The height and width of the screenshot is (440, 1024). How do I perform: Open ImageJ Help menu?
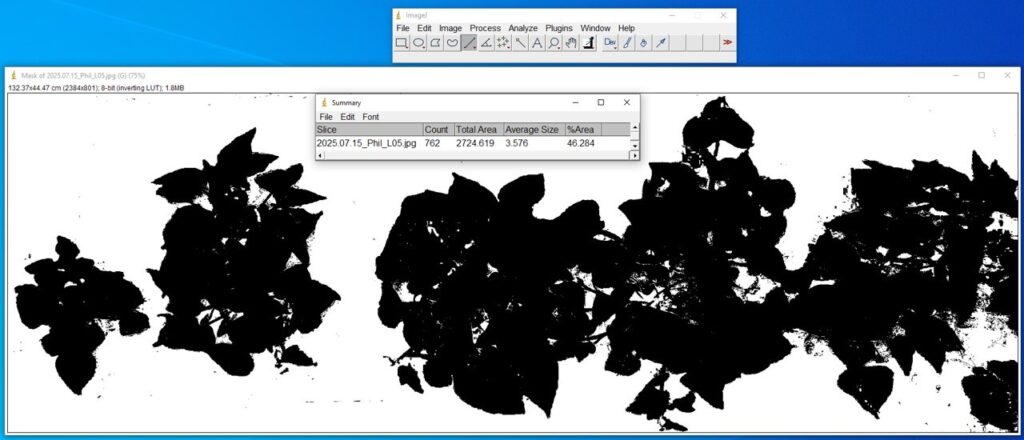pyautogui.click(x=626, y=28)
